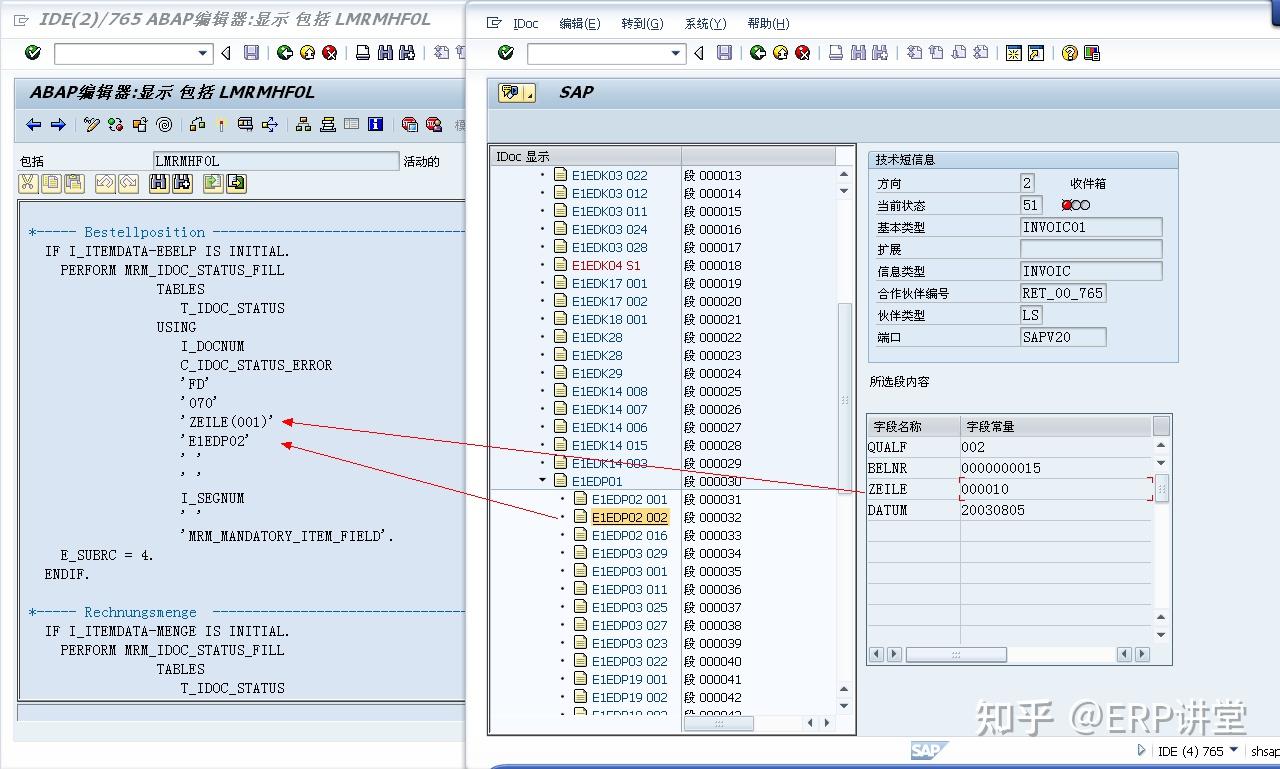Click the 系统(Y) menu

click(705, 24)
